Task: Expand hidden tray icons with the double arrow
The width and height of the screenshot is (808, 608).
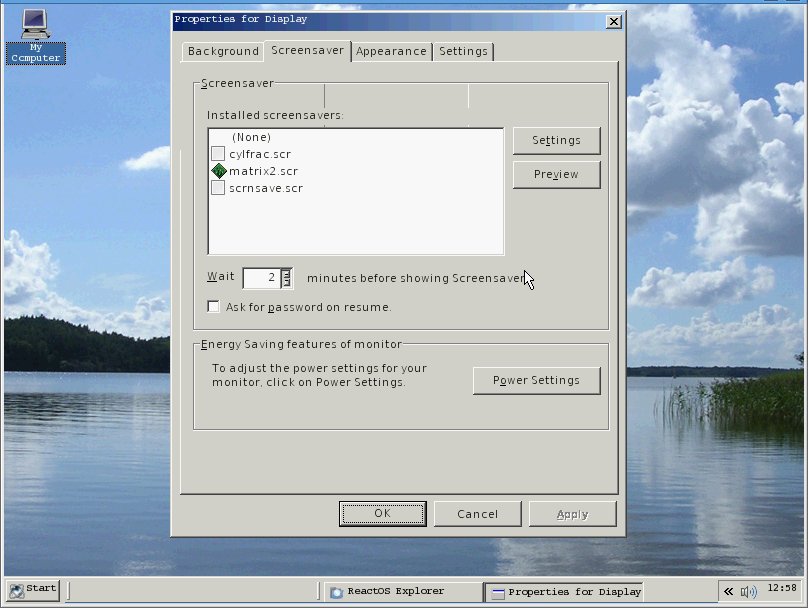Action: click(729, 592)
